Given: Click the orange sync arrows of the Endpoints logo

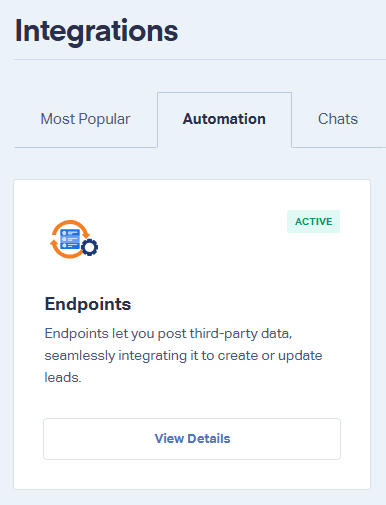Looking at the screenshot, I should point(70,239).
